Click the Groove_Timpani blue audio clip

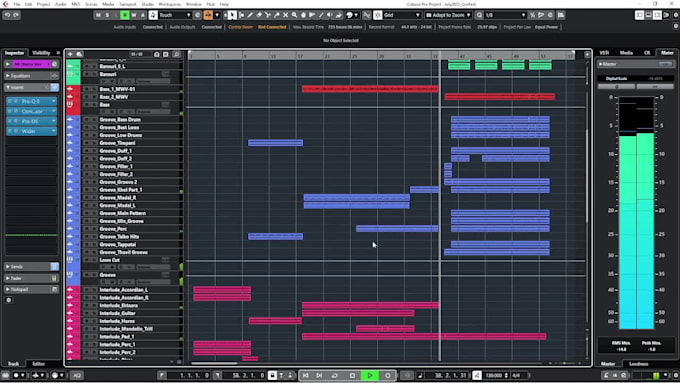[275, 143]
